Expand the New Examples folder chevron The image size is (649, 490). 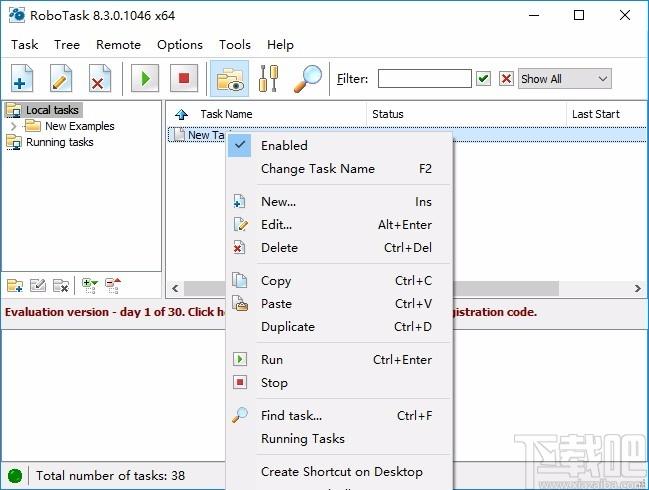click(x=14, y=126)
